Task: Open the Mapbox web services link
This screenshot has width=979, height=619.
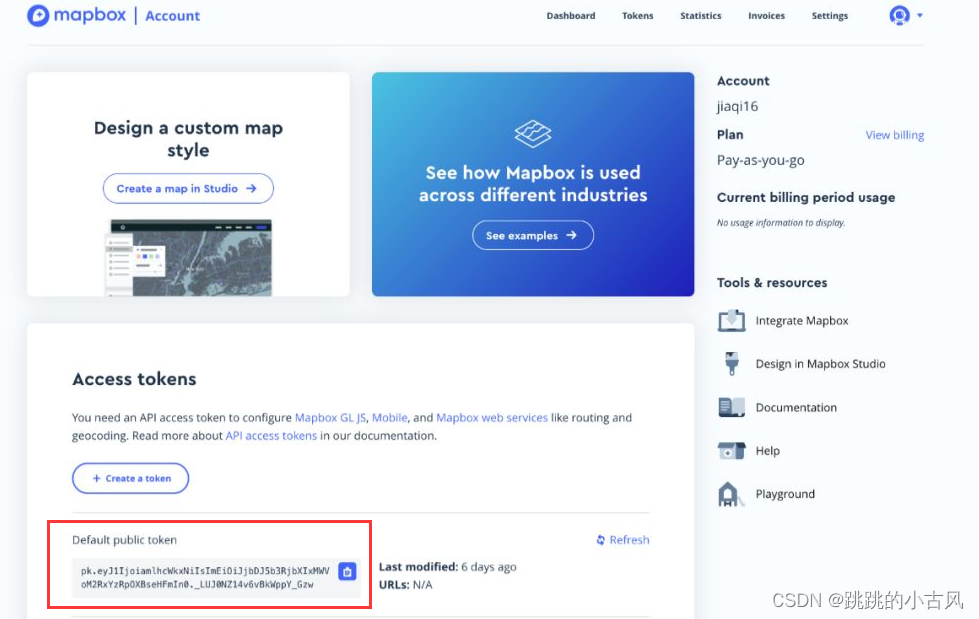Action: 492,417
